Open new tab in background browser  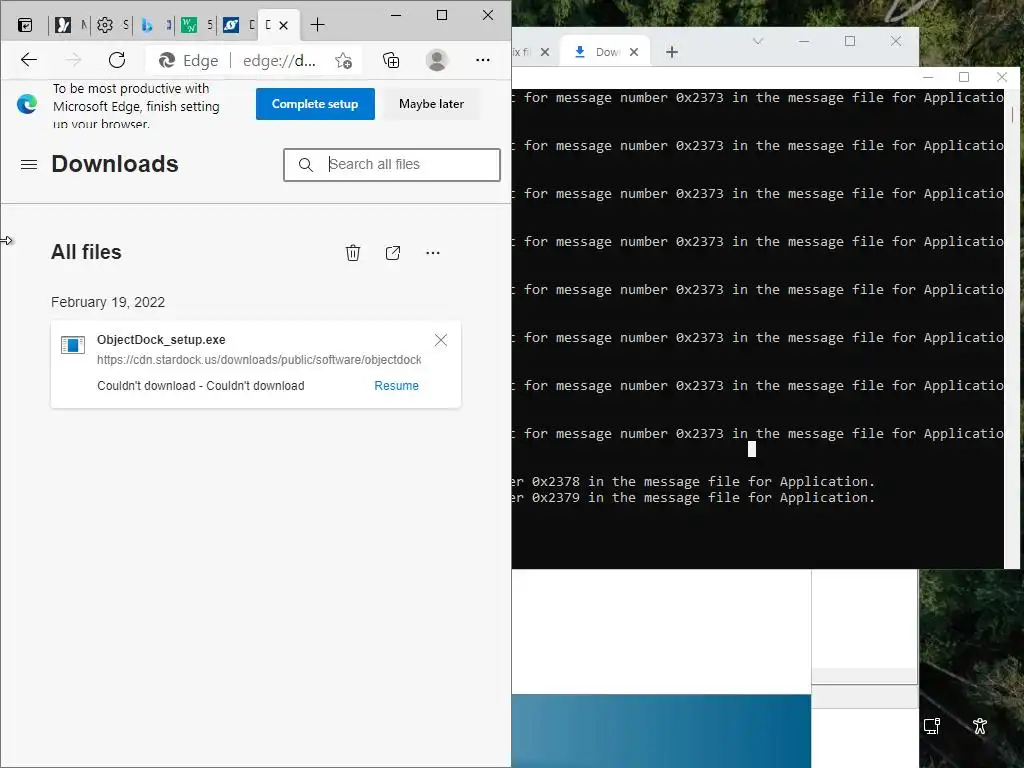[671, 52]
